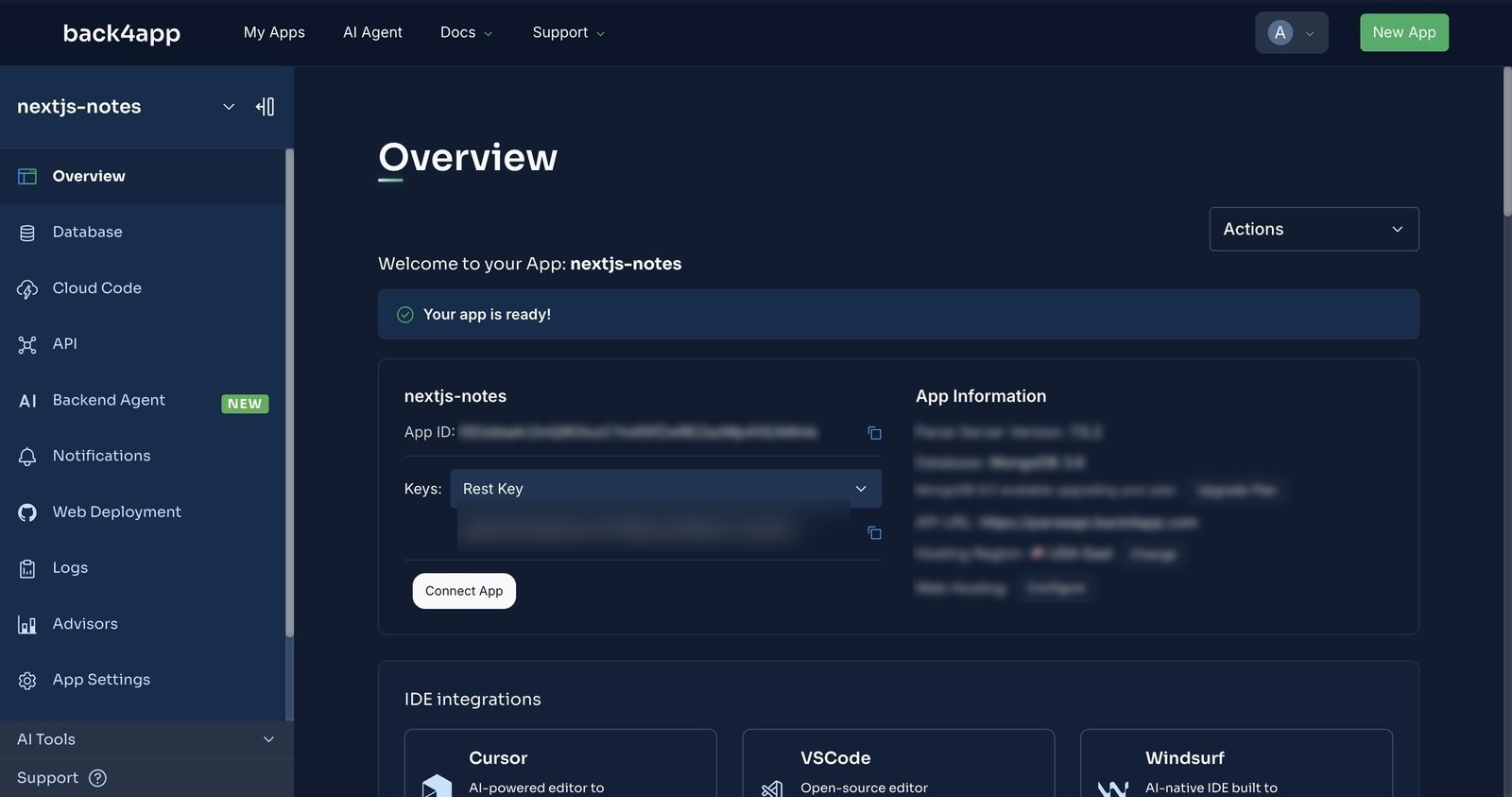
Task: Open the Logs page
Action: [x=143, y=568]
